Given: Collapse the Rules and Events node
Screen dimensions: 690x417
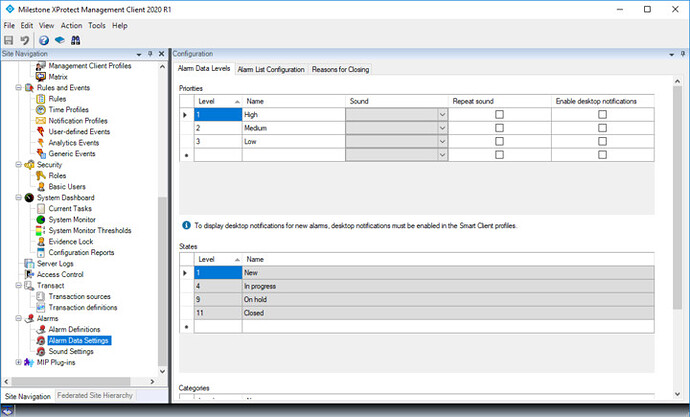Looking at the screenshot, I should click(x=18, y=88).
